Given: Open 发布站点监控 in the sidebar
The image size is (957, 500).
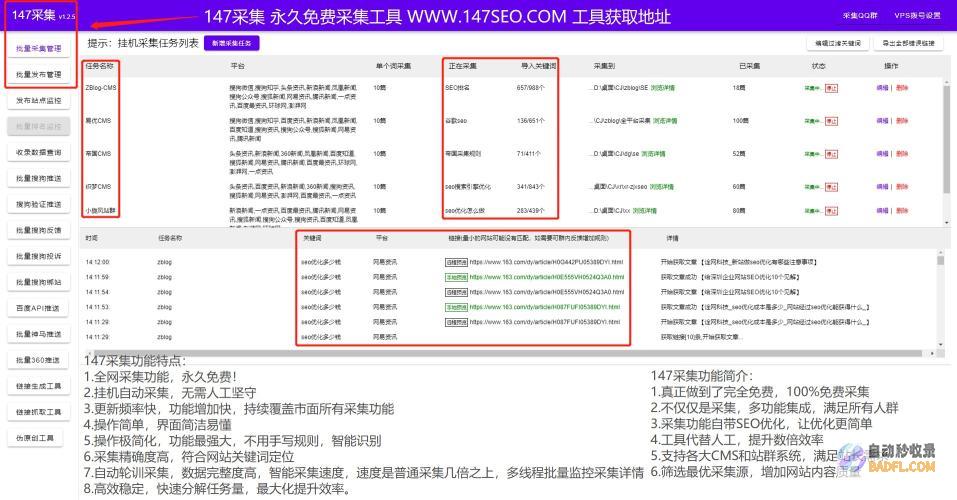Looking at the screenshot, I should (x=38, y=100).
